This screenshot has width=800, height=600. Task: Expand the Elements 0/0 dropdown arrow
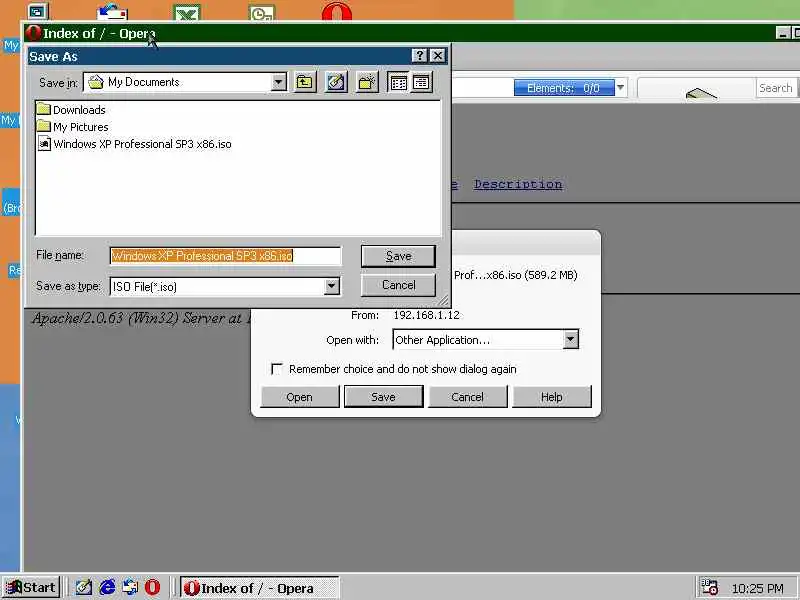tap(620, 88)
